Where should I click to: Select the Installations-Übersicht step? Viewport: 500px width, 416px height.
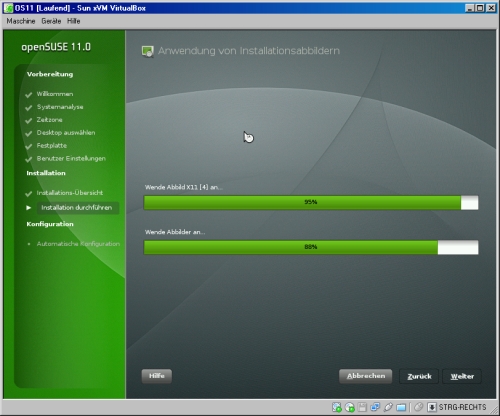[x=70, y=193]
